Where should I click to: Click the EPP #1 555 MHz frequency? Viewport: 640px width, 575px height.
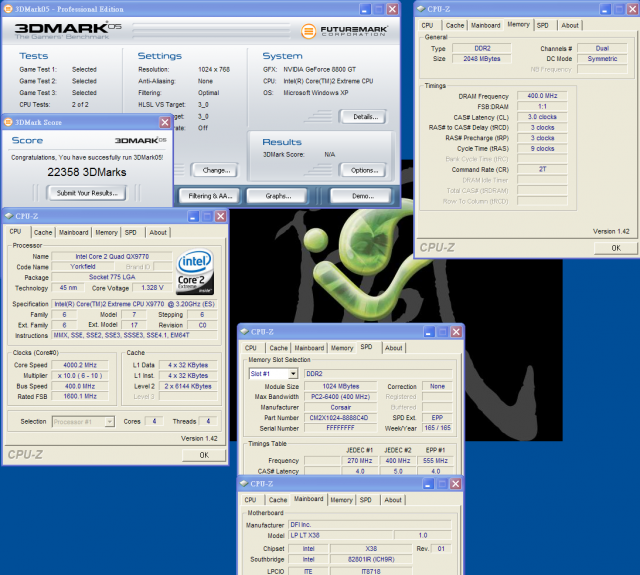tap(435, 461)
